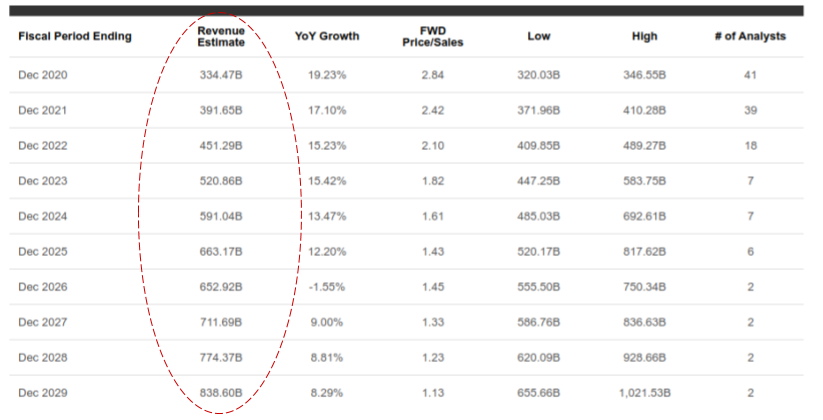Select the 663.17B revenue estimate cell
This screenshot has height=420, width=823.
pos(221,252)
